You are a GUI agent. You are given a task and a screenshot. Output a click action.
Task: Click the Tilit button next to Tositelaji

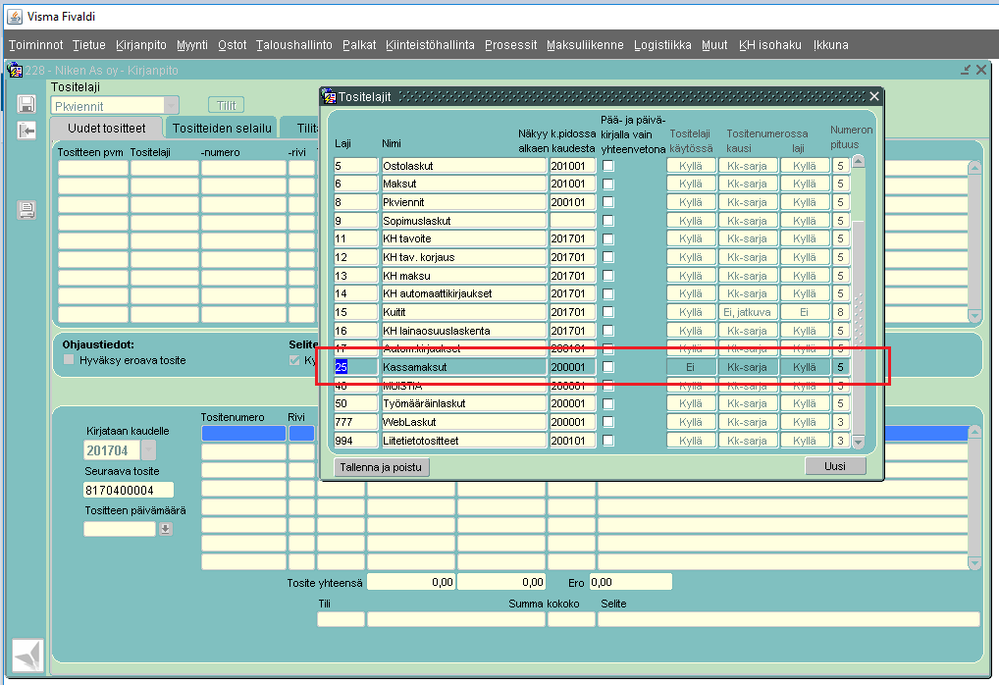[226, 105]
